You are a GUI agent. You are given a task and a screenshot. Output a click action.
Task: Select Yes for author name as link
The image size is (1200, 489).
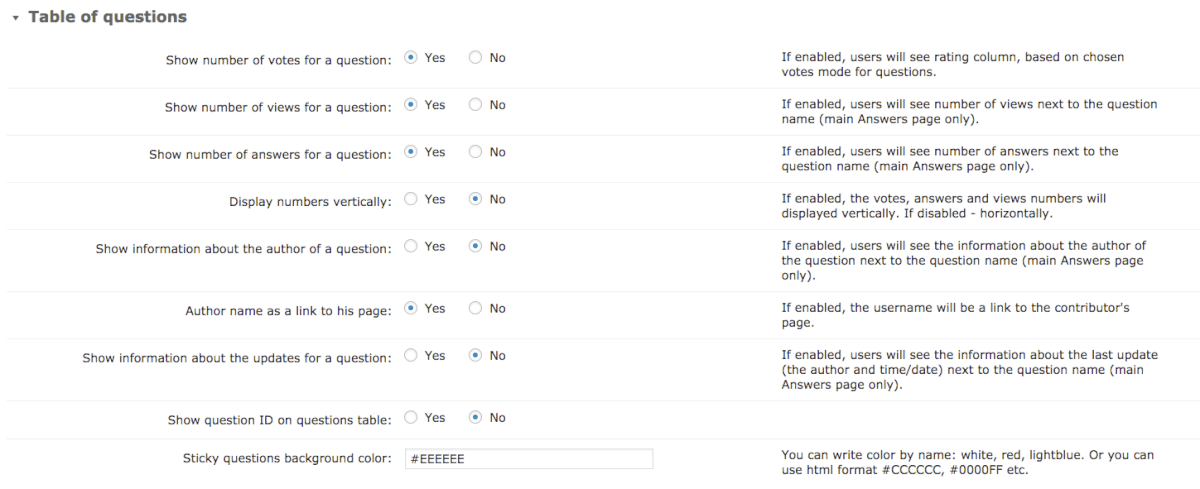[x=411, y=308]
